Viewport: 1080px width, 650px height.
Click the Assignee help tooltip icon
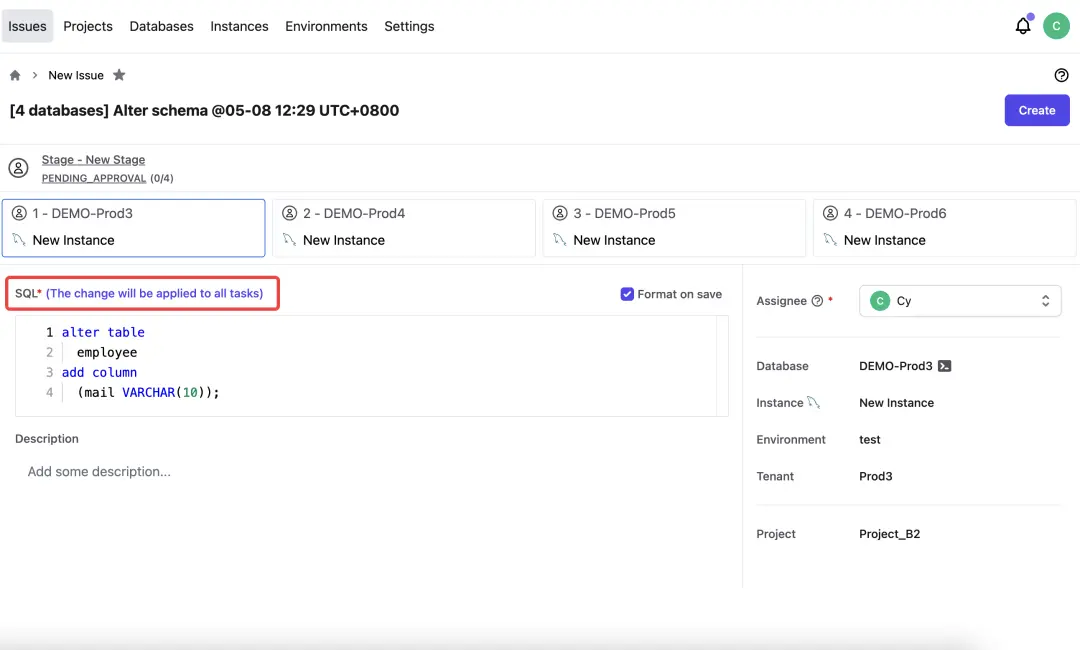point(817,301)
